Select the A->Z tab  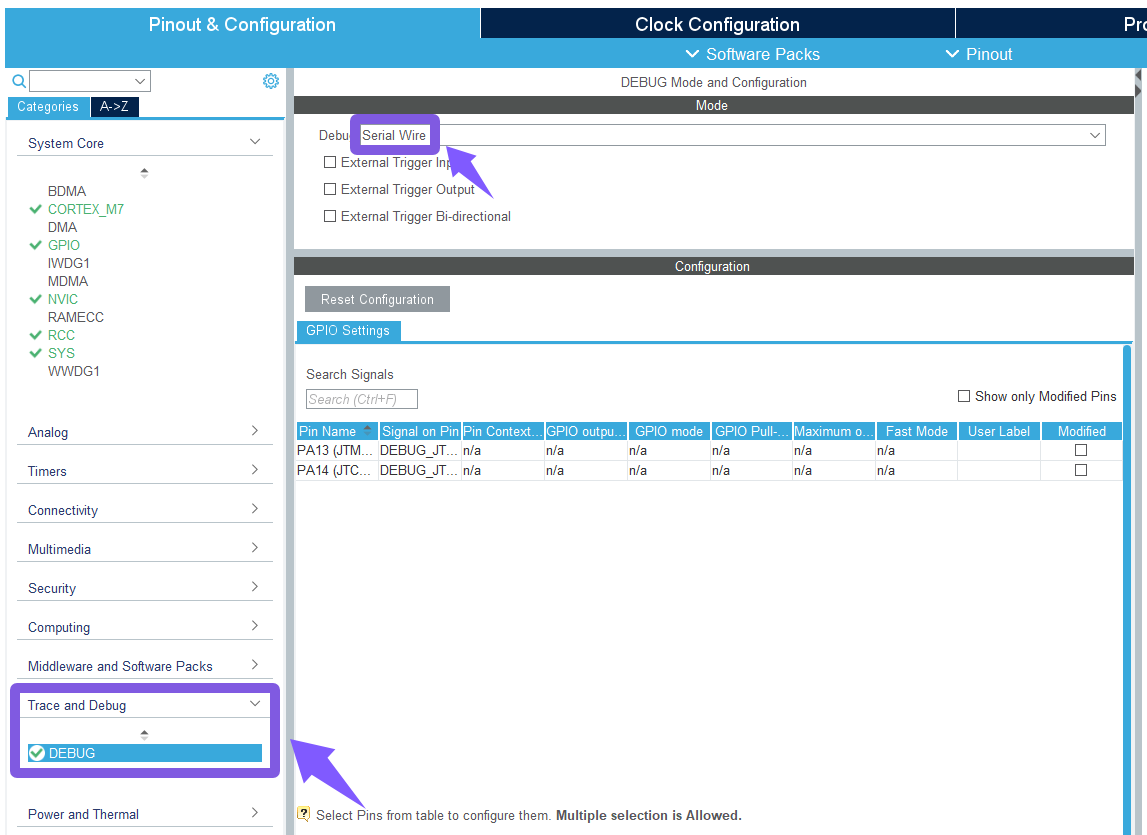point(114,107)
